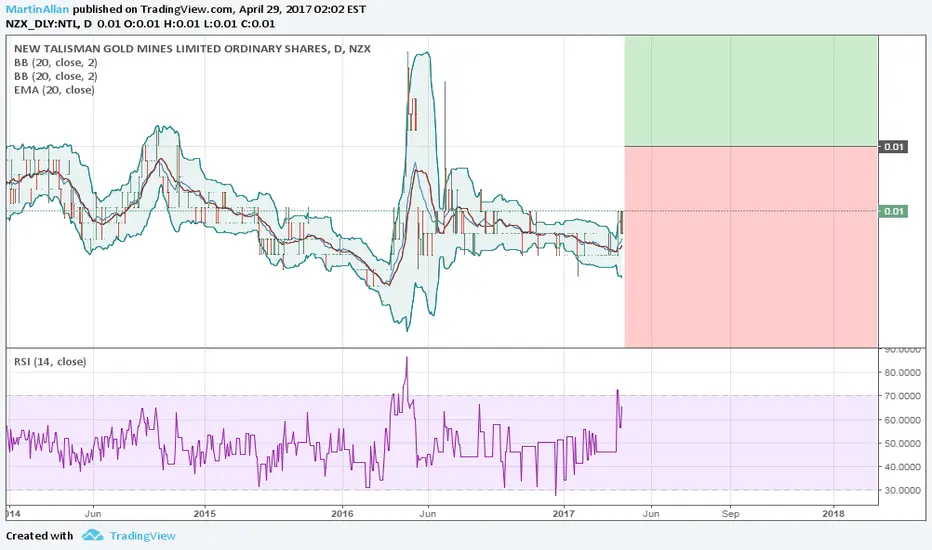Click the EMA (20, close) indicator label
Viewport: 932px width, 550px height.
click(x=54, y=90)
